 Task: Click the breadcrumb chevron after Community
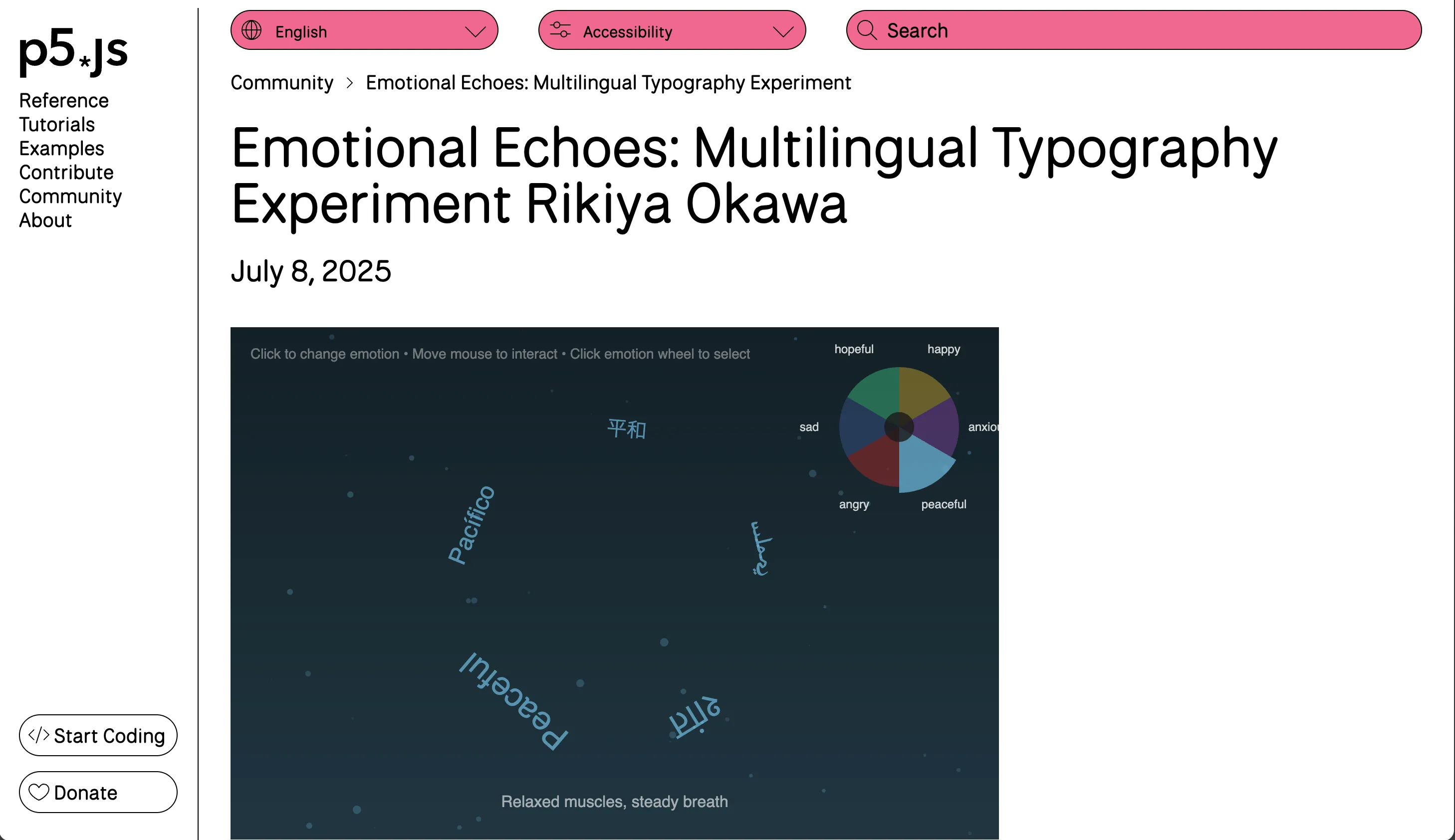pyautogui.click(x=350, y=83)
